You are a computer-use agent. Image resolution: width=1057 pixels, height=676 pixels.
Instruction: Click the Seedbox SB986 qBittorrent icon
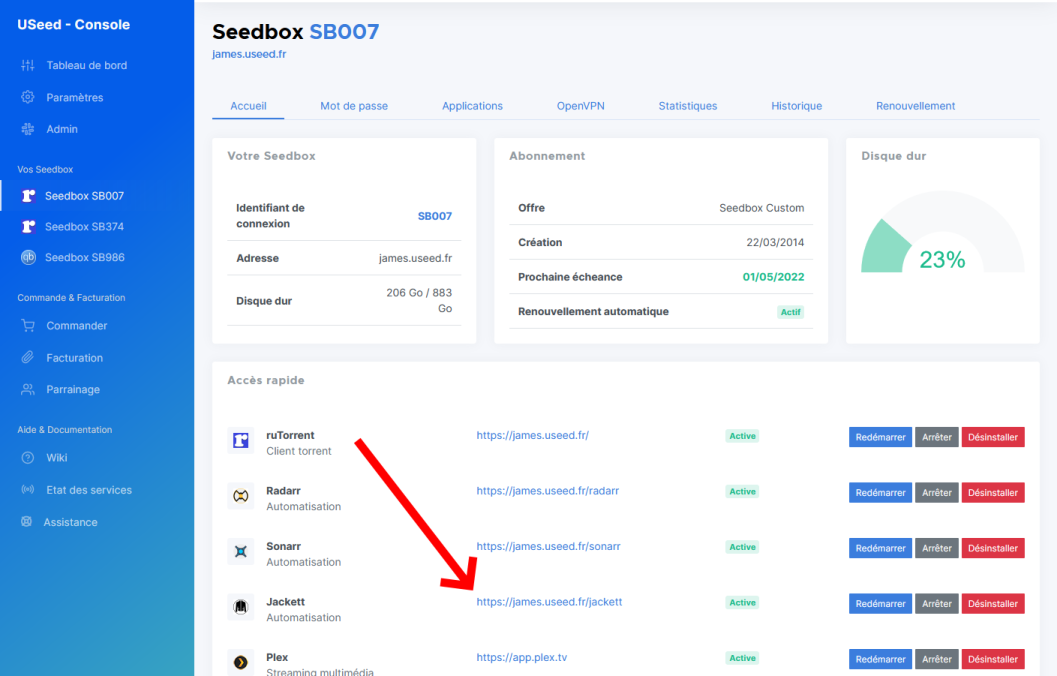pyautogui.click(x=28, y=257)
